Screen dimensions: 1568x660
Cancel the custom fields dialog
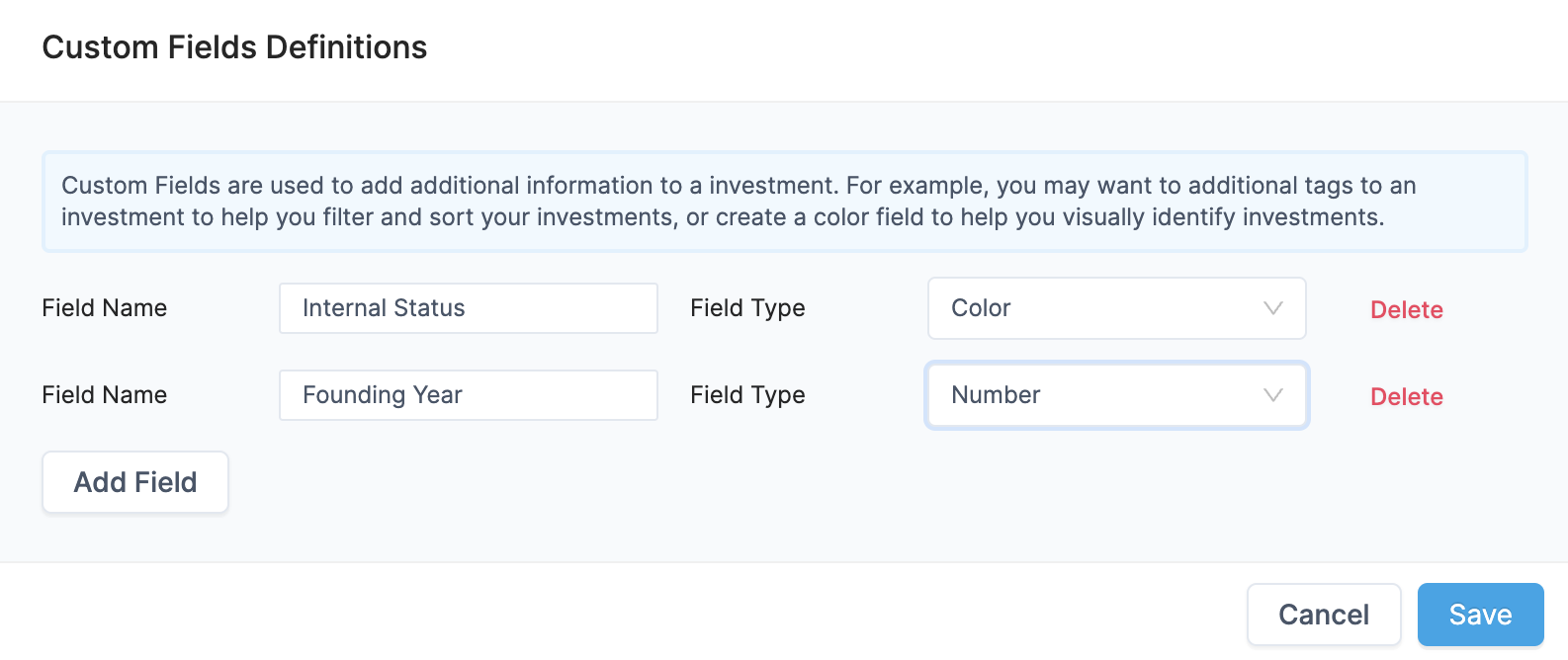pos(1323,615)
